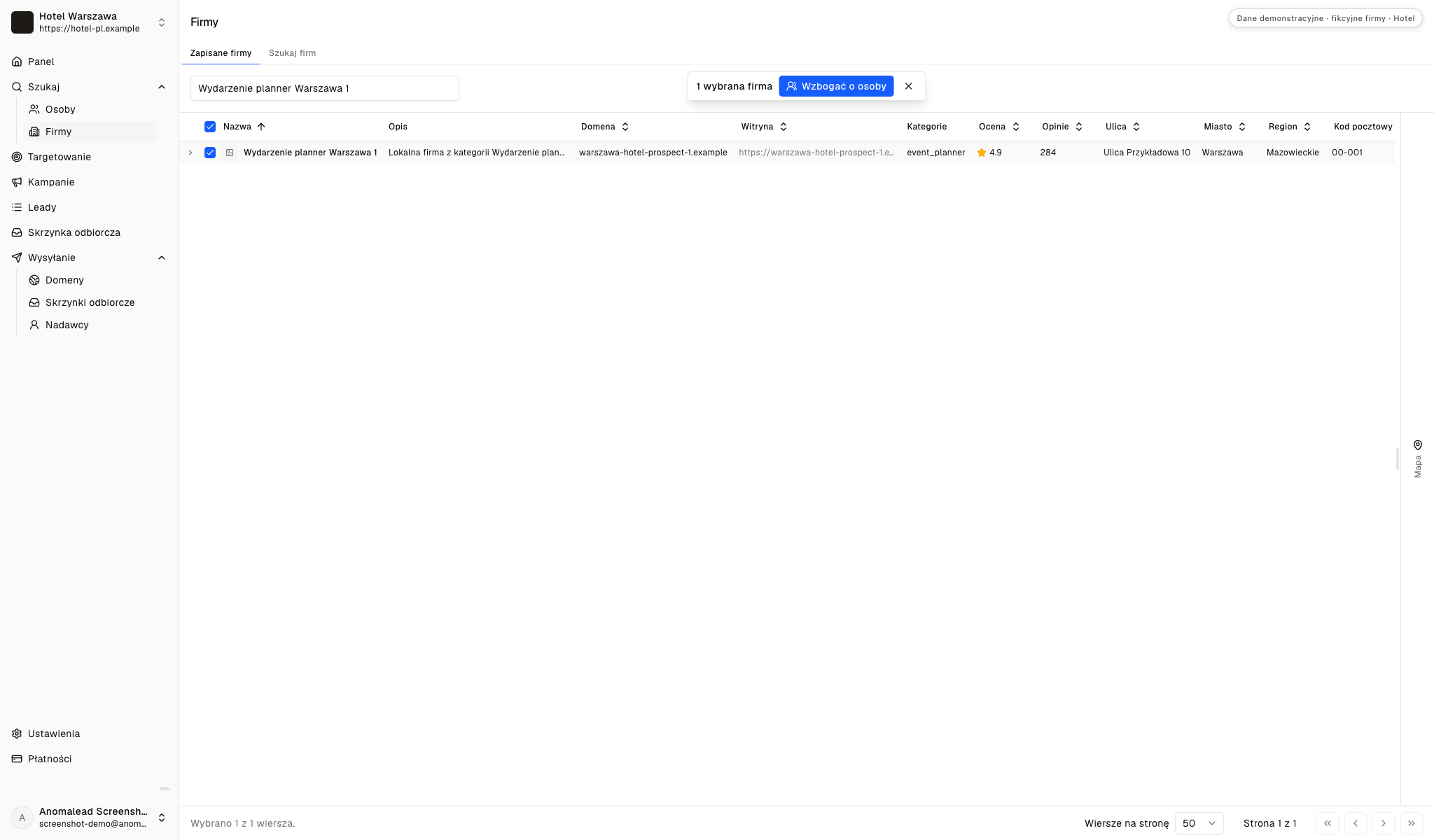The width and height of the screenshot is (1434, 840).
Task: Click the Firmy building icon in sidebar
Action: click(34, 132)
